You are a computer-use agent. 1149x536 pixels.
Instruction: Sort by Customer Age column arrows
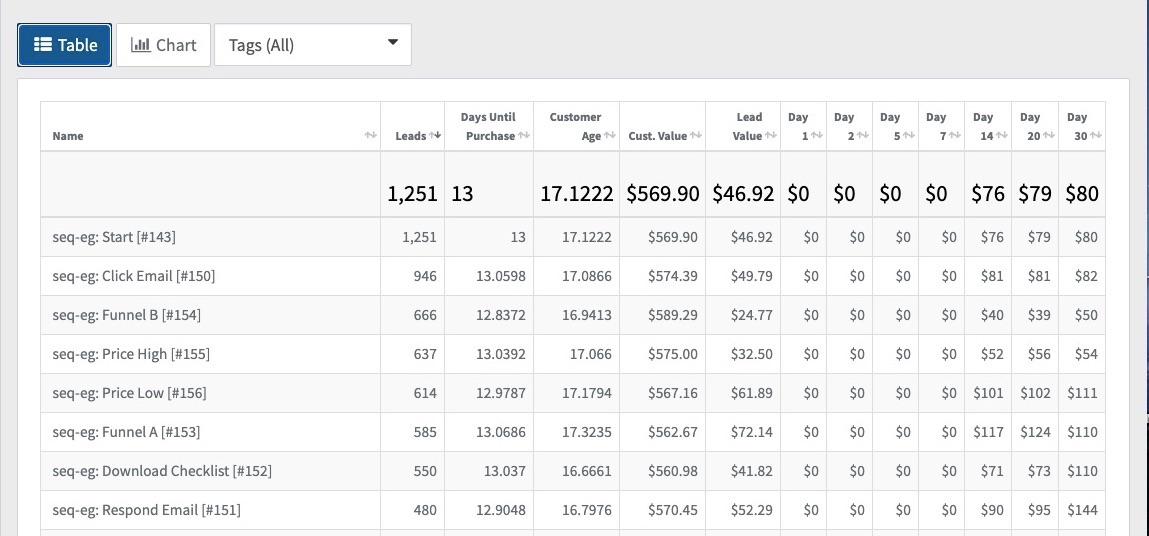610,135
